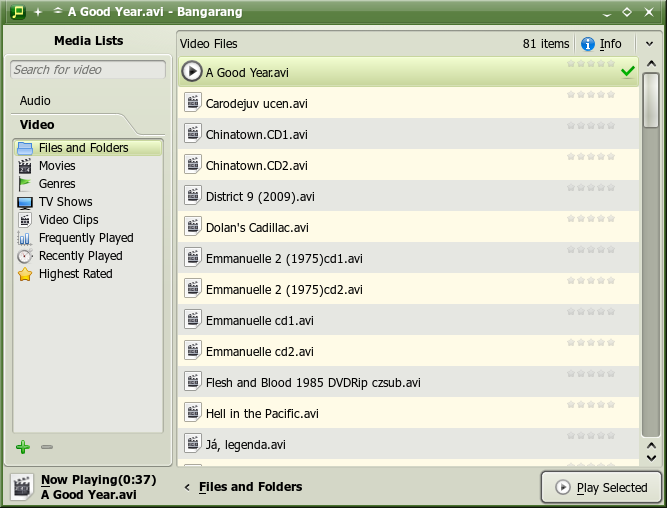This screenshot has height=508, width=667.
Task: Set star rating for Dolan's Cadillac.avi
Action: tap(591, 219)
